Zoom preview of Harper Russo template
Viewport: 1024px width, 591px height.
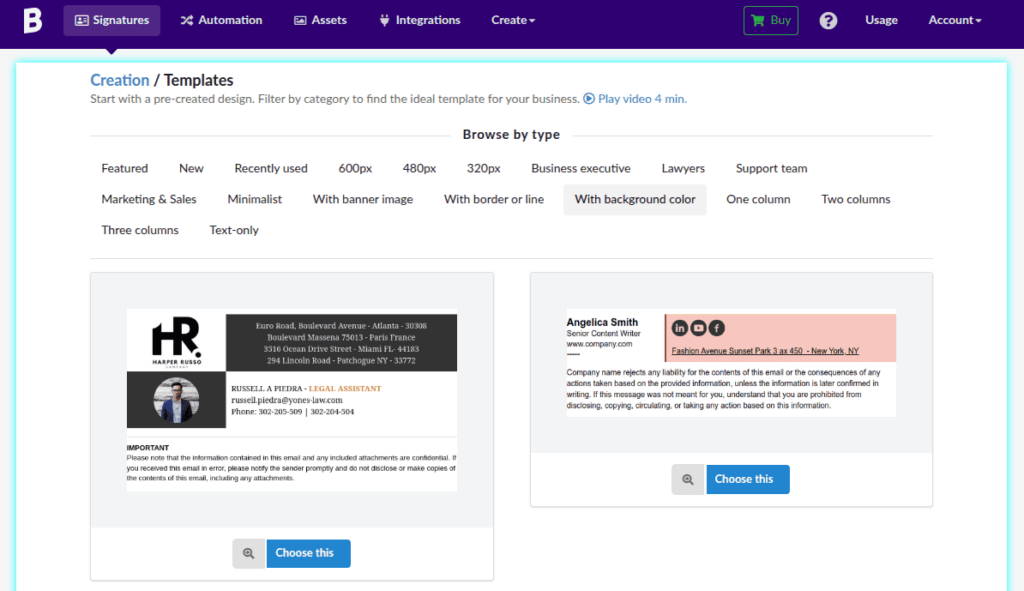click(x=249, y=553)
